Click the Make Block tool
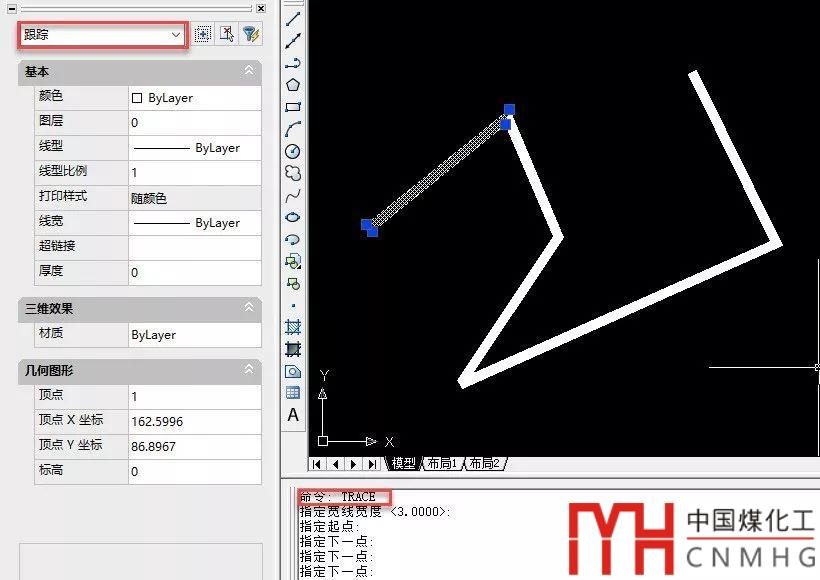 293,283
